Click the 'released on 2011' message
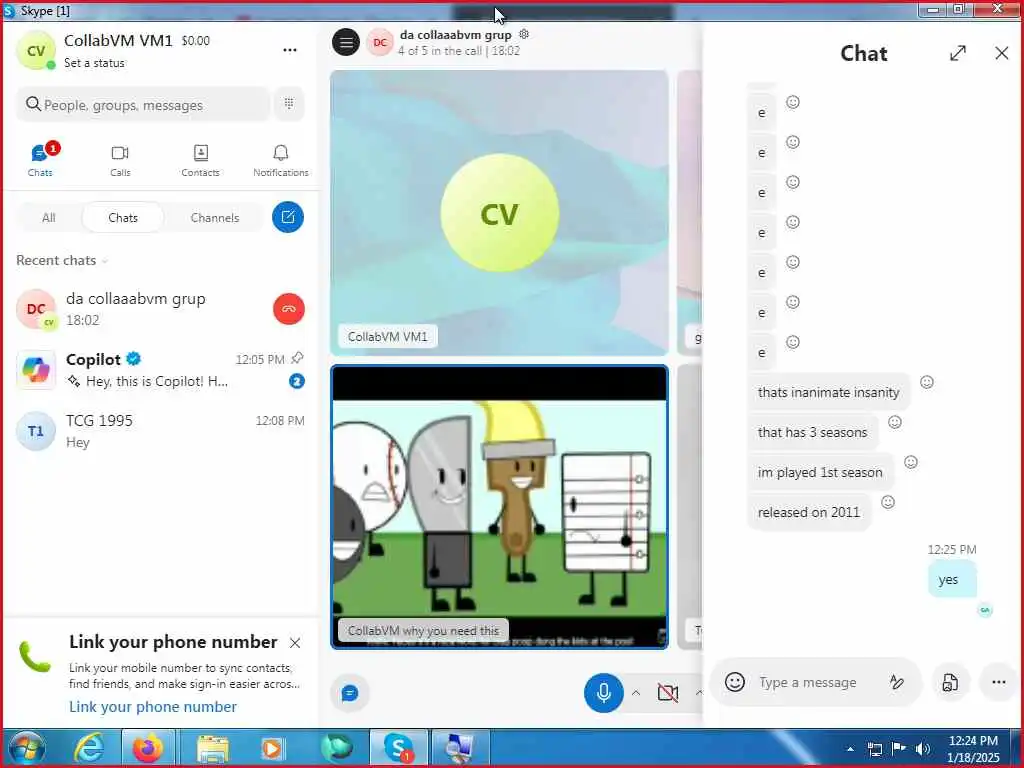Image resolution: width=1024 pixels, height=768 pixels. pyautogui.click(x=809, y=513)
